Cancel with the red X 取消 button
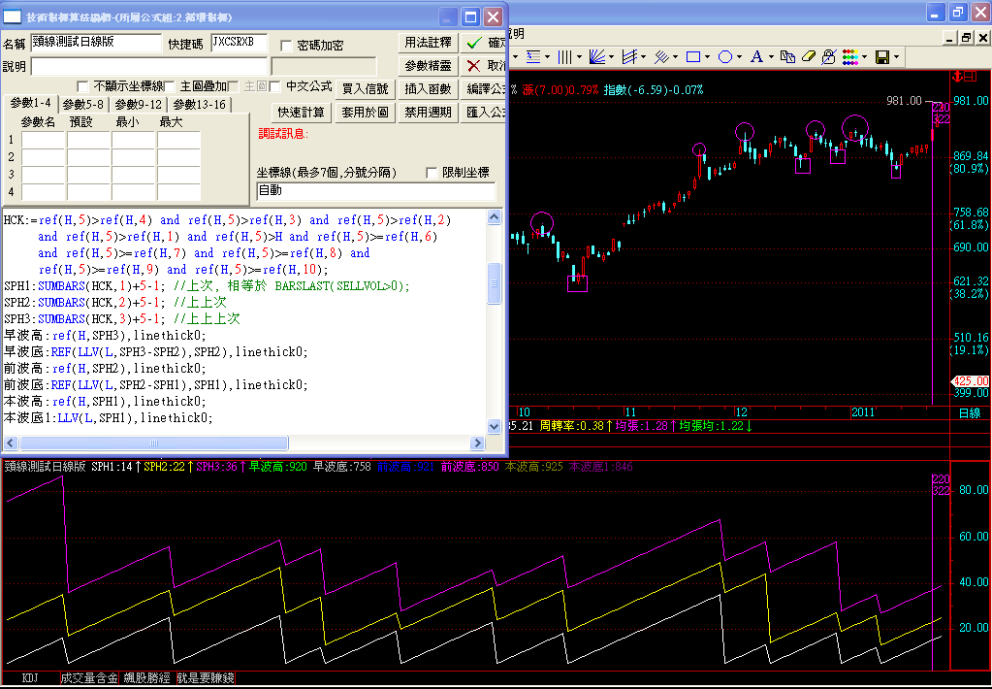This screenshot has height=689, width=992. point(483,66)
